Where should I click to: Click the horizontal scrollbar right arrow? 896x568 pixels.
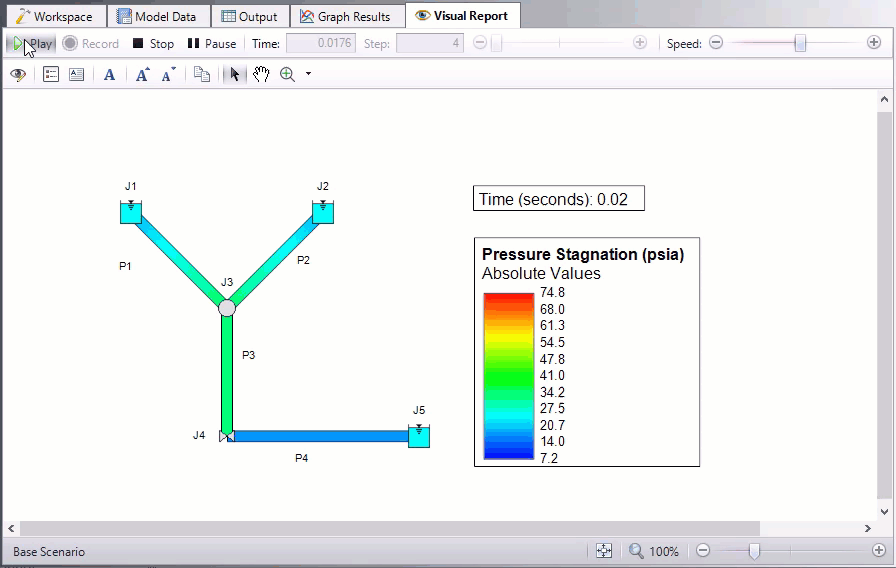pos(867,529)
